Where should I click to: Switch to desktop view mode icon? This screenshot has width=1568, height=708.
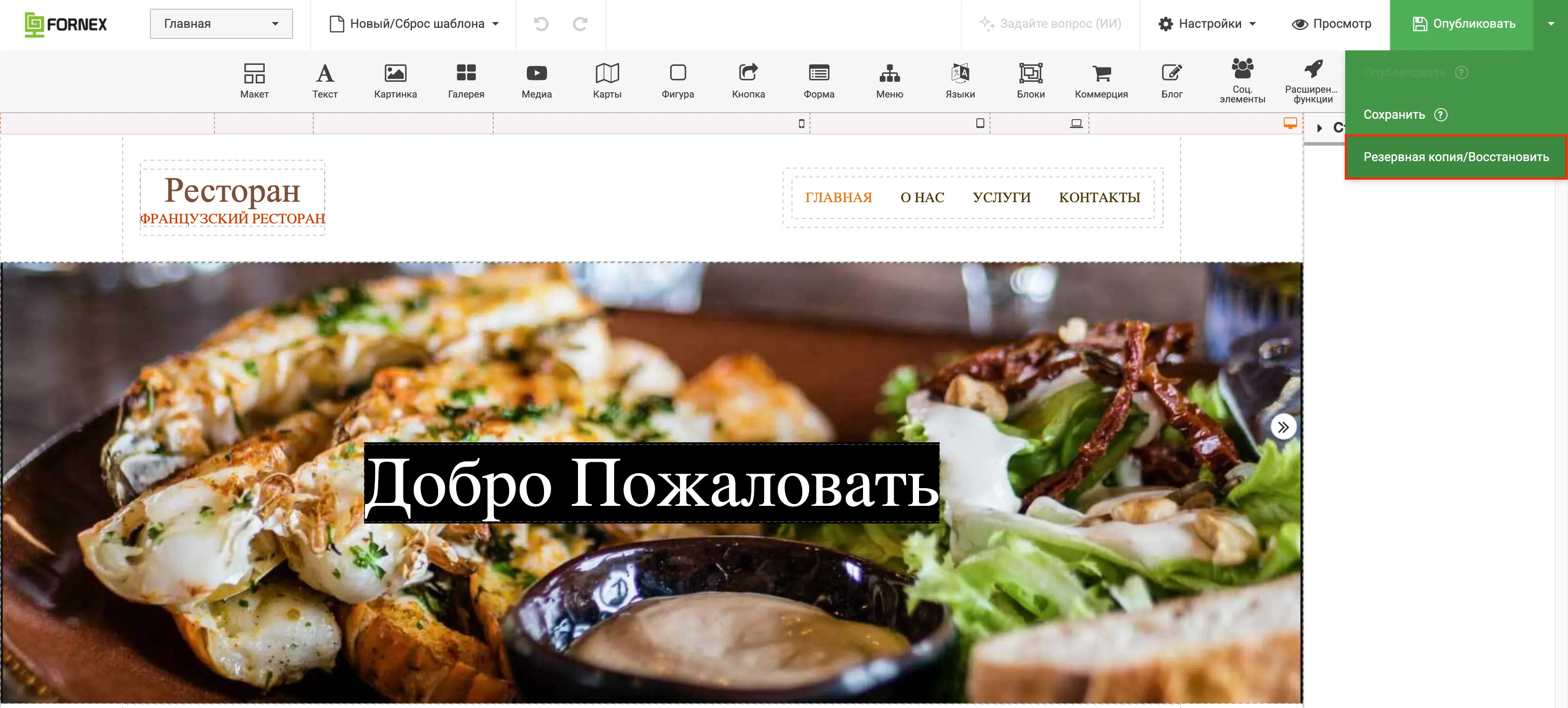(1290, 123)
